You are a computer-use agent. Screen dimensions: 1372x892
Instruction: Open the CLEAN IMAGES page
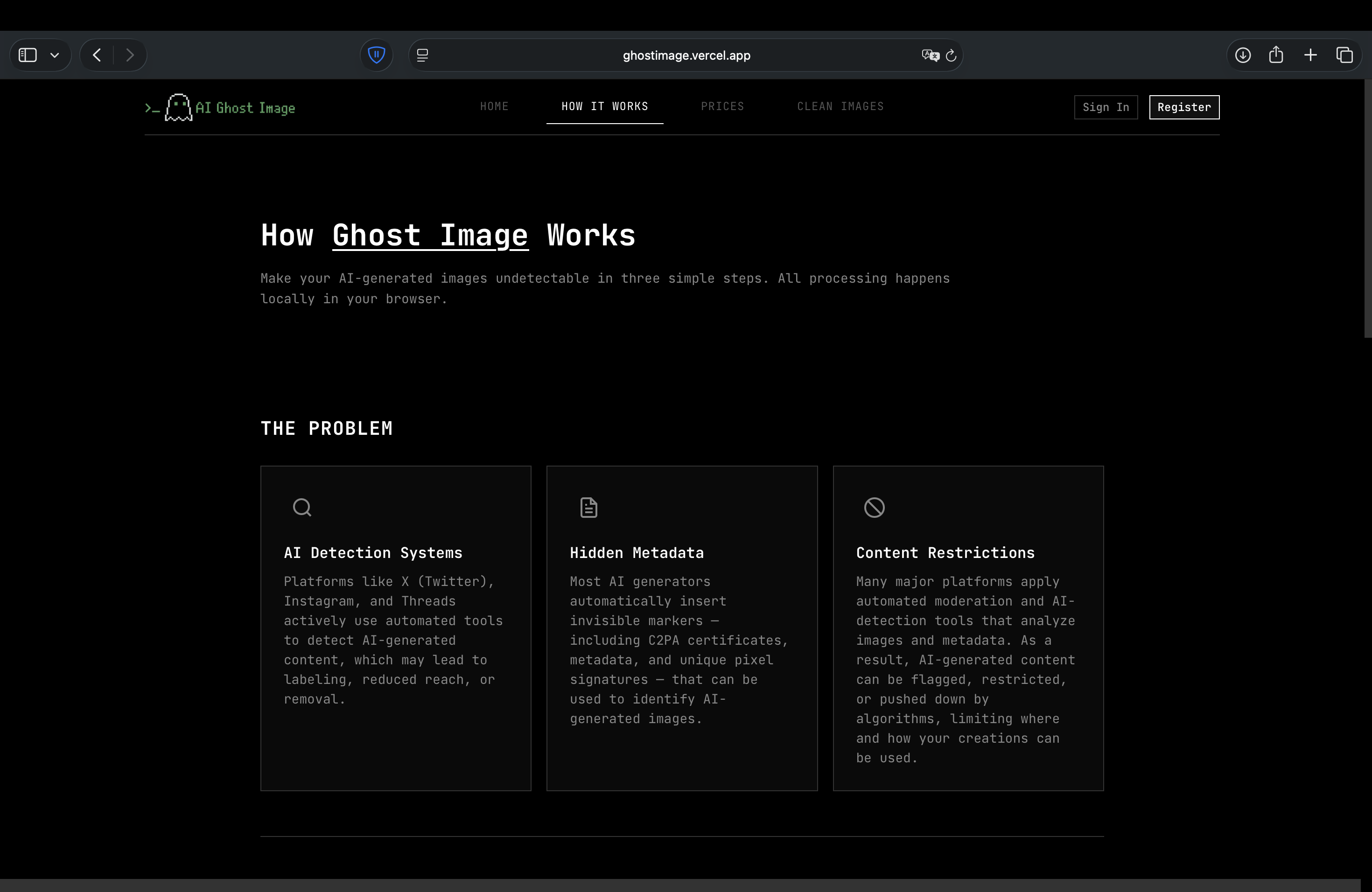[x=840, y=106]
